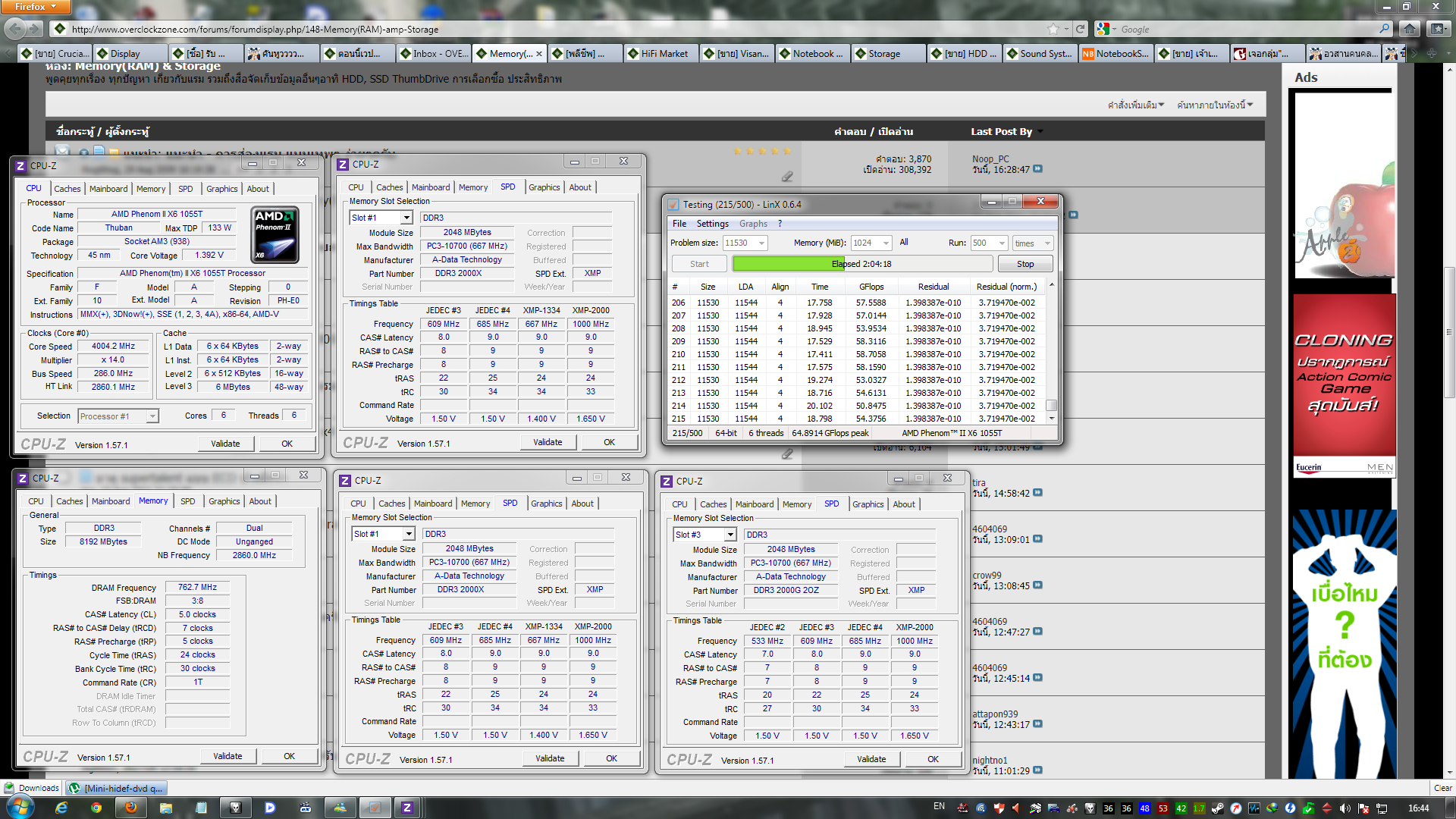Viewport: 1456px width, 819px height.
Task: Expand the Slot #3 memory slot dropdown
Action: point(730,535)
